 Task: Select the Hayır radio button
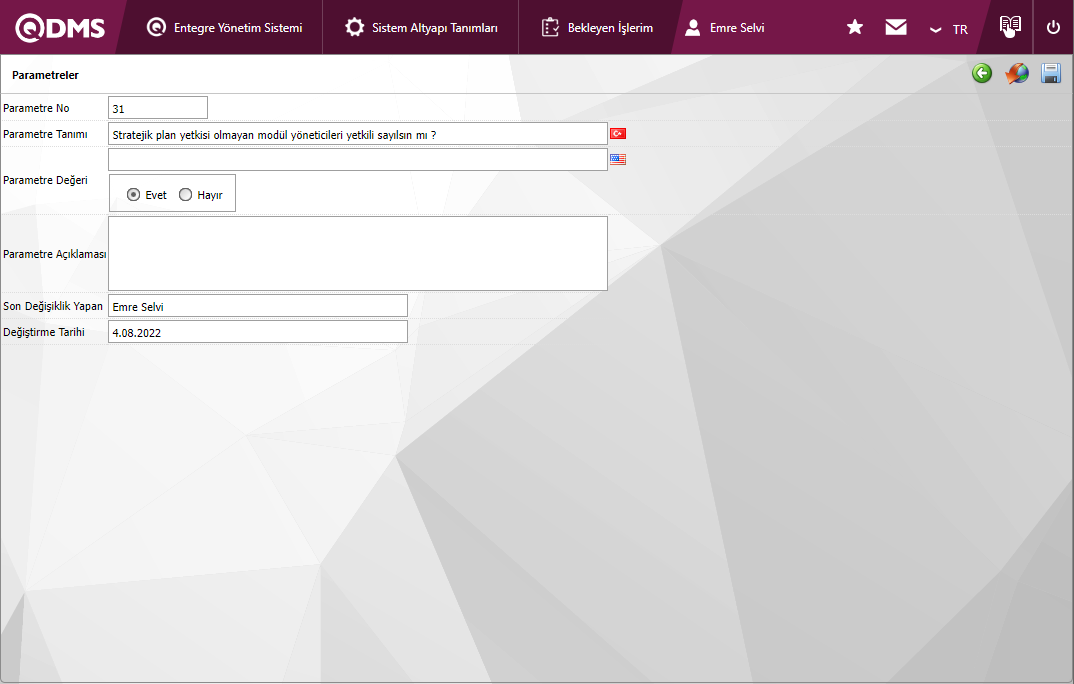point(185,195)
